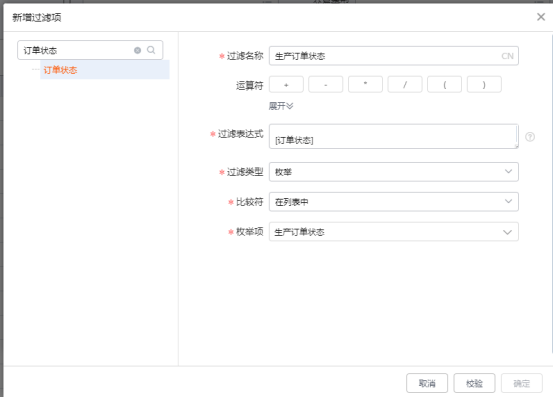Click the 过滤表达式 text area

coord(394,136)
